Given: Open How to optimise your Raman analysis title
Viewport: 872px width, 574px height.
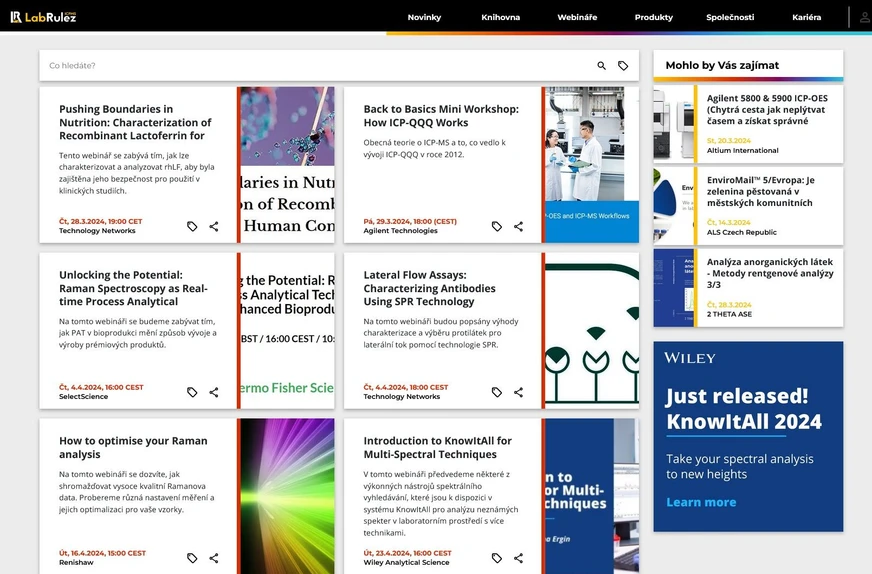Looking at the screenshot, I should [x=133, y=447].
